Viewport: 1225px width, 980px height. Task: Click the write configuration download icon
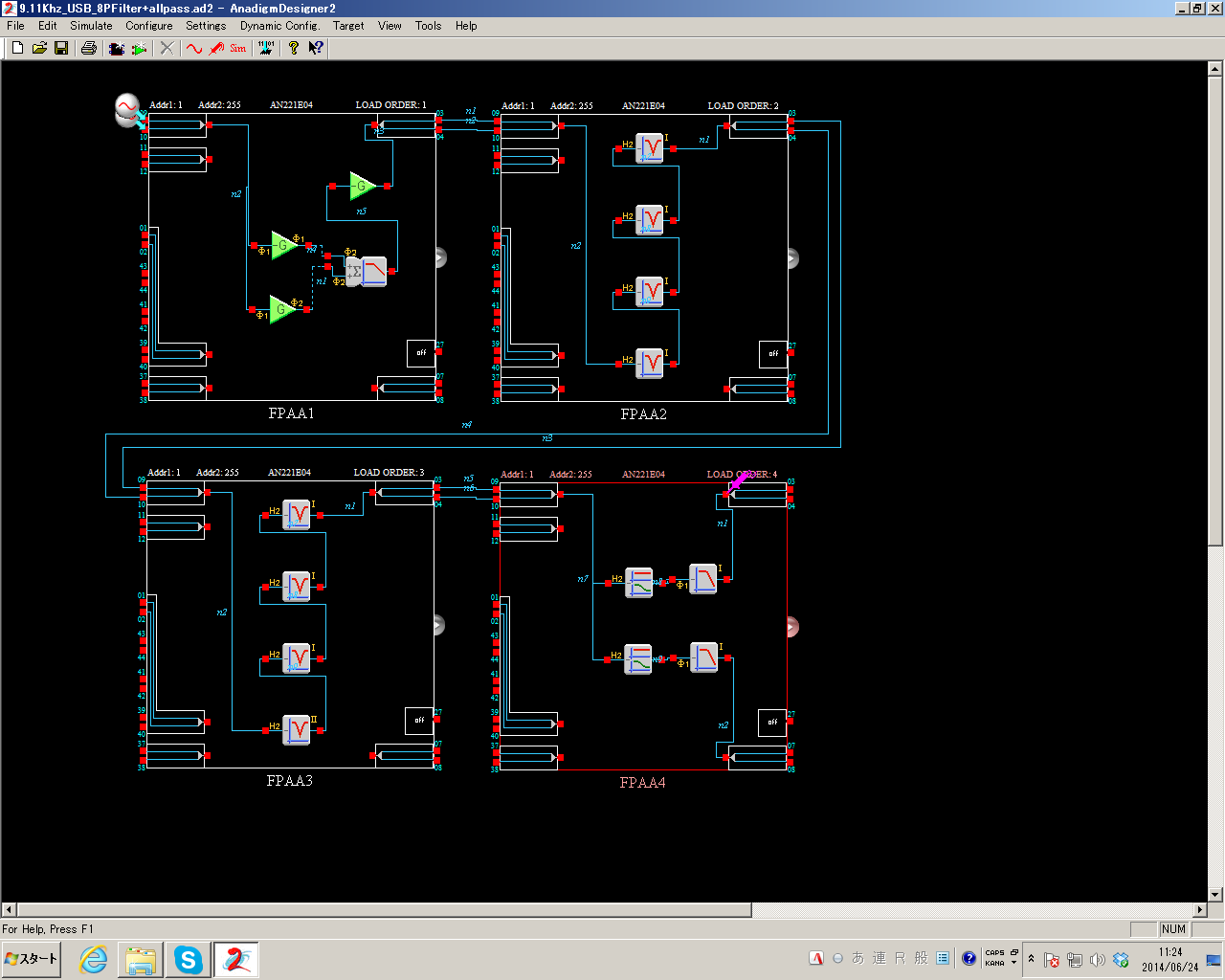pos(265,48)
